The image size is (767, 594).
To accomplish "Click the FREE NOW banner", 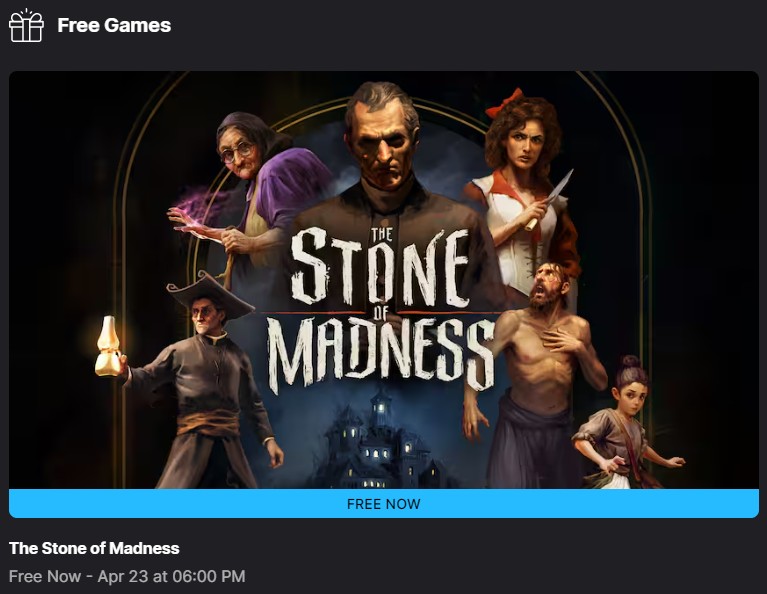I will click(384, 503).
